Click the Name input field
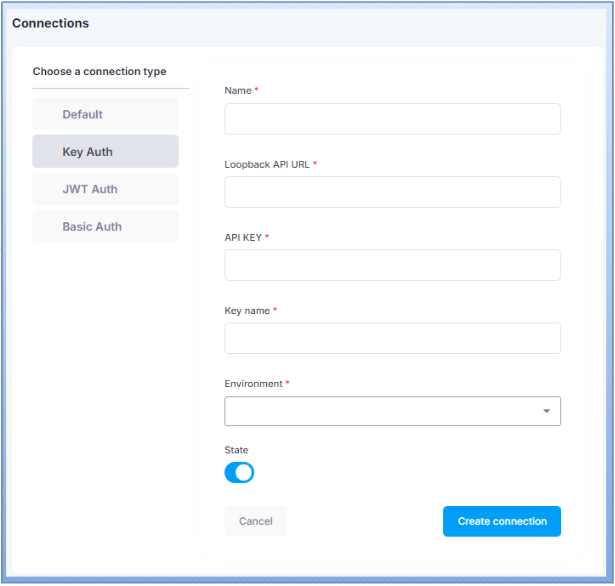 pyautogui.click(x=392, y=119)
